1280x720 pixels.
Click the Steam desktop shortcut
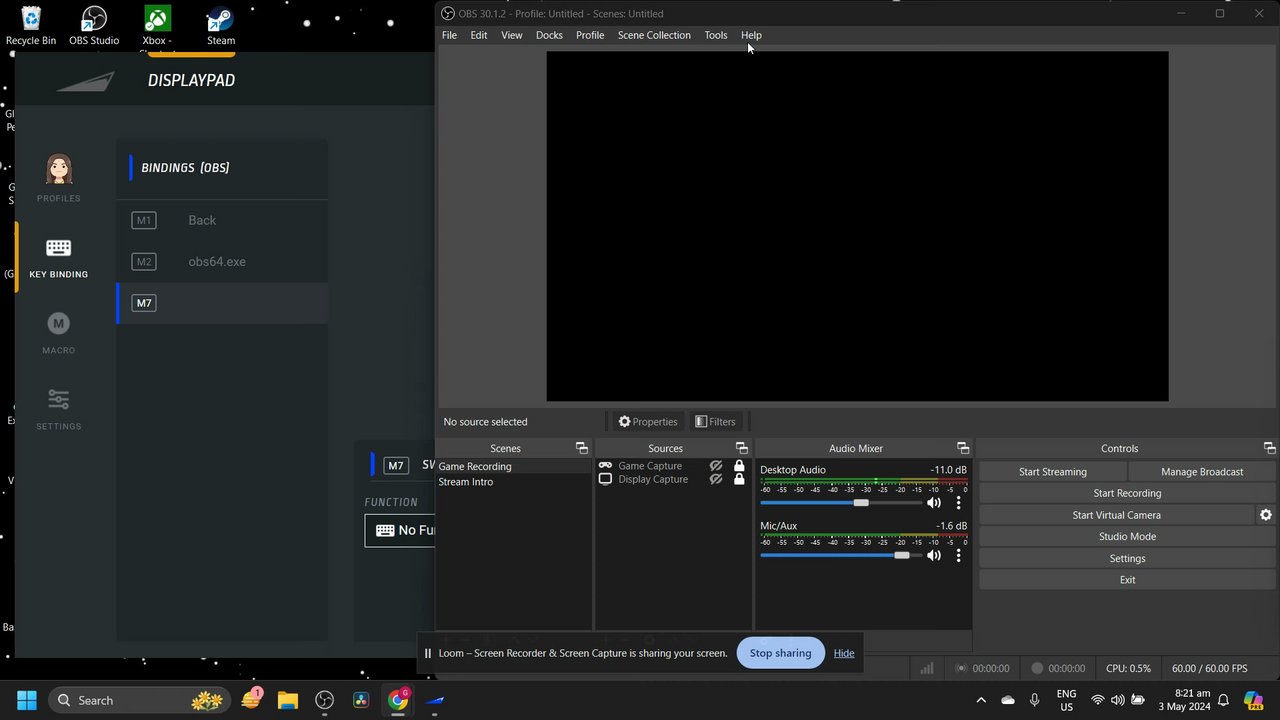coord(221,26)
